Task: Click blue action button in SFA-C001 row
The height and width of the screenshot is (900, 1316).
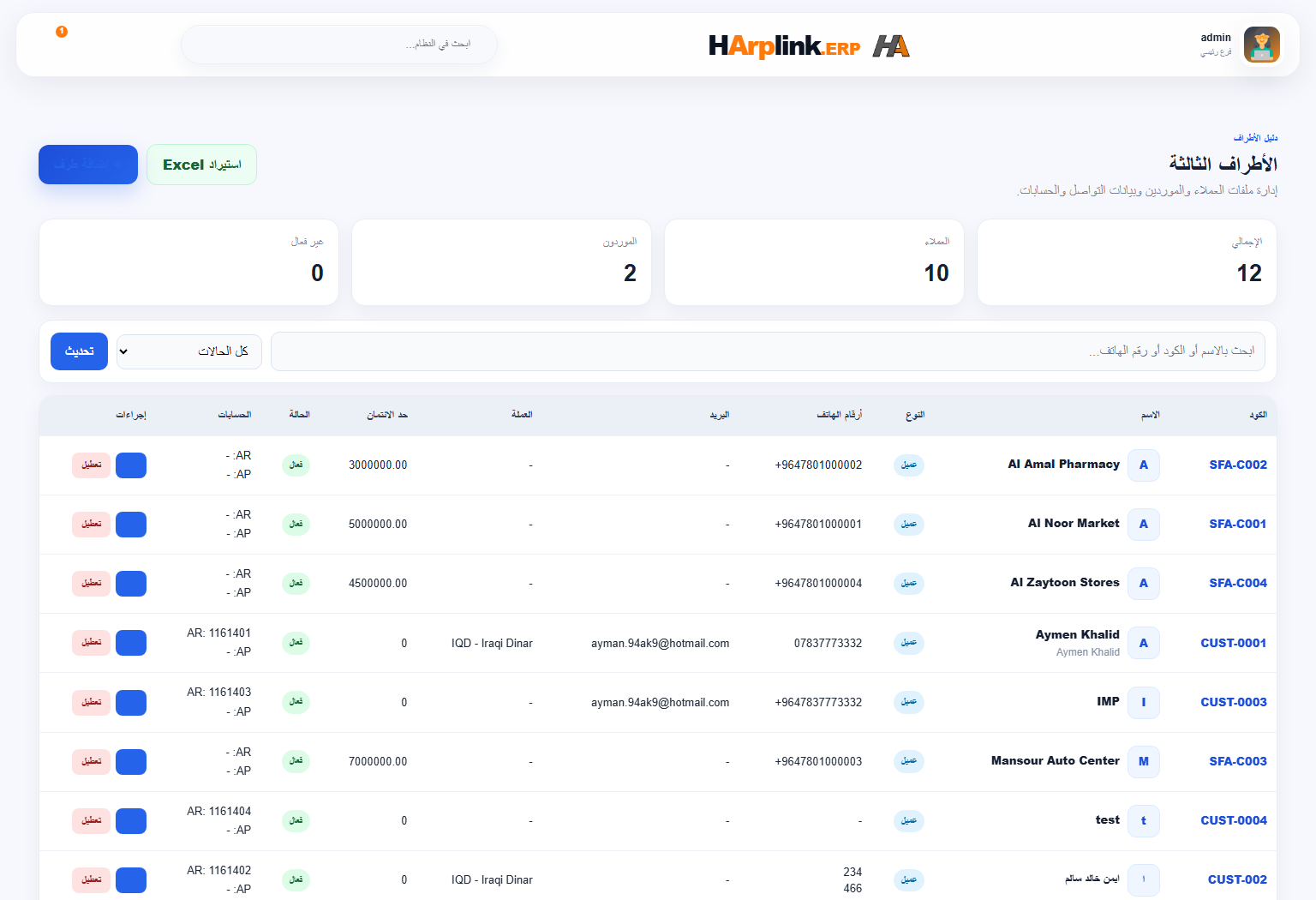Action: tap(131, 525)
